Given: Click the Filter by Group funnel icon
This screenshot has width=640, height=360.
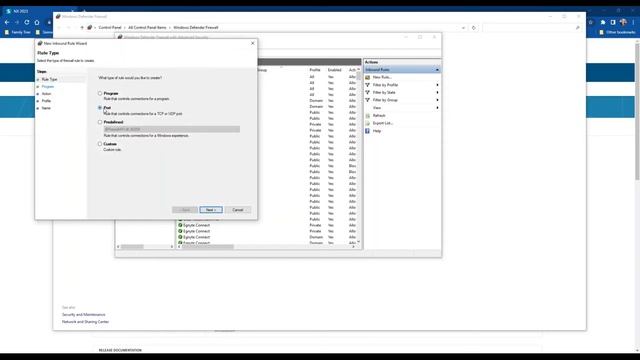Looking at the screenshot, I should (367, 100).
